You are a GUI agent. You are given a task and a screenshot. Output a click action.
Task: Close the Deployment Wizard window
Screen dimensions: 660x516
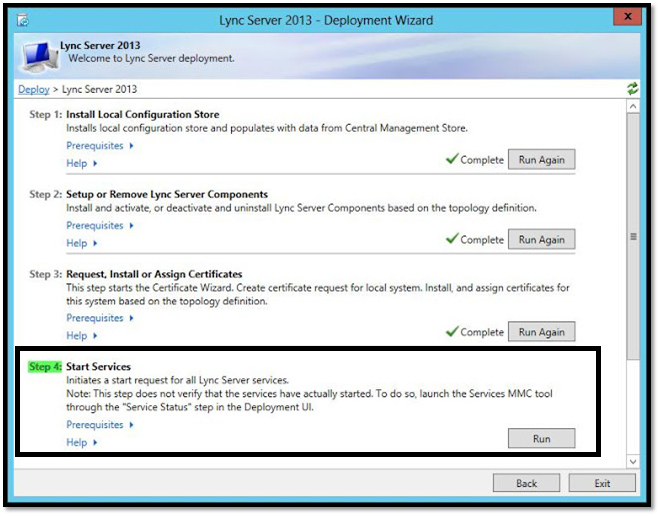628,17
